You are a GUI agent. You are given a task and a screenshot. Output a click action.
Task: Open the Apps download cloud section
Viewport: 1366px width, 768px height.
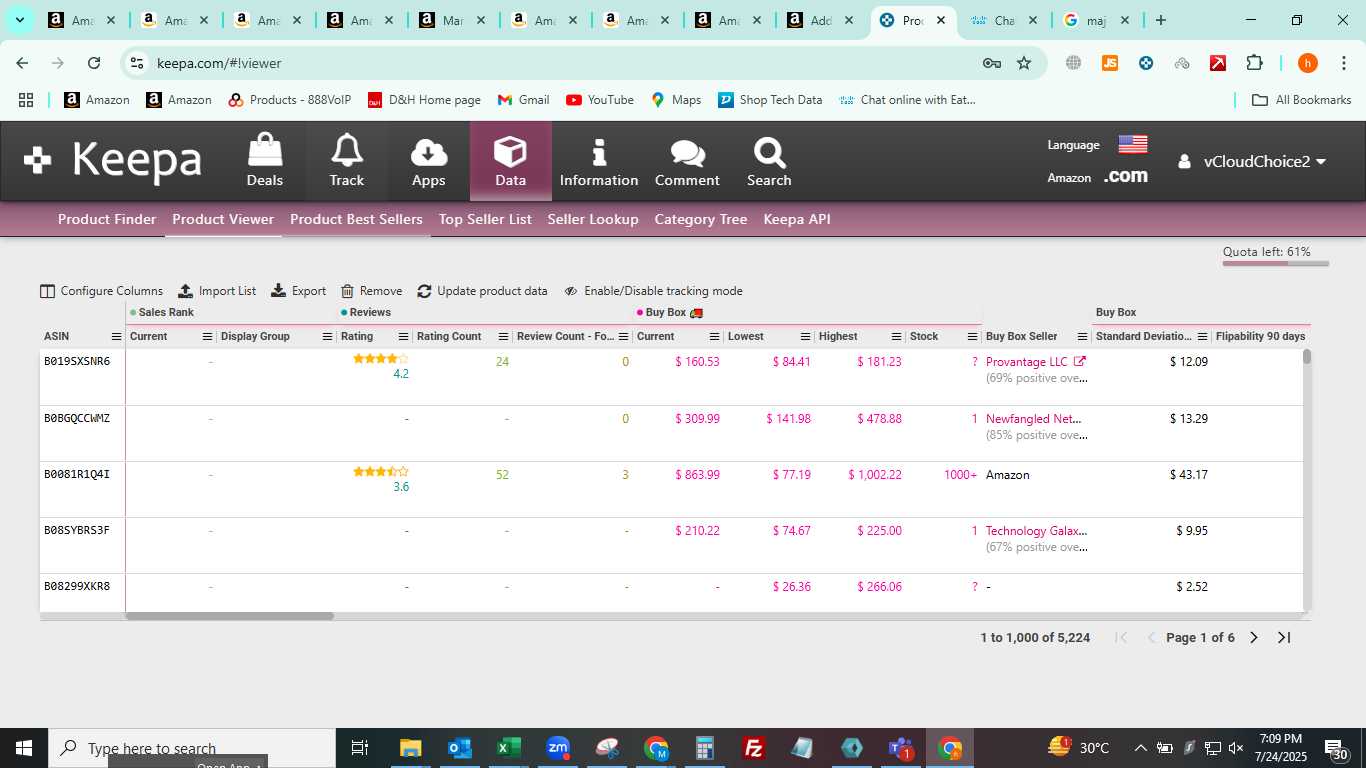point(428,161)
